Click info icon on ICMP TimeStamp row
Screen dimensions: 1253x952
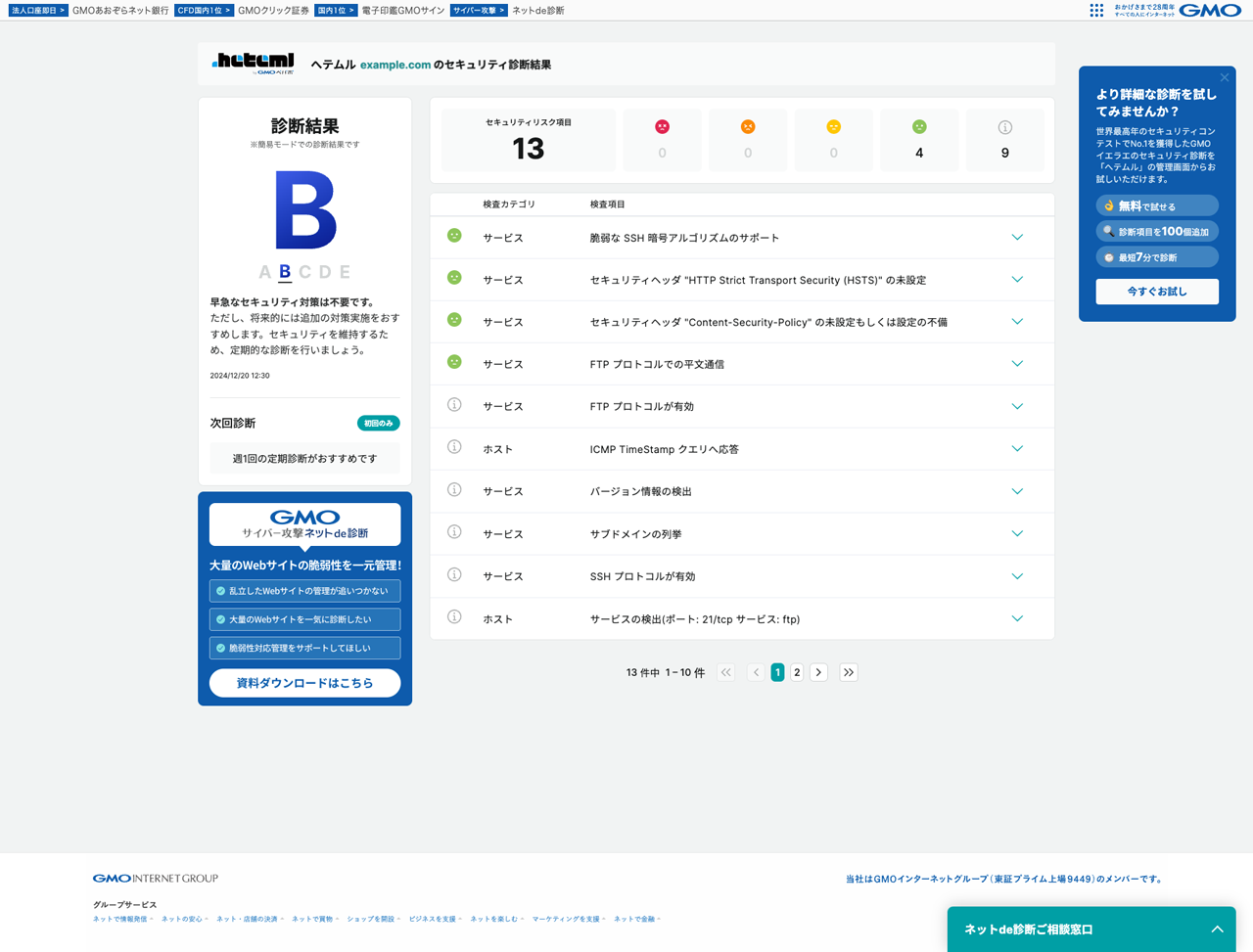point(454,447)
